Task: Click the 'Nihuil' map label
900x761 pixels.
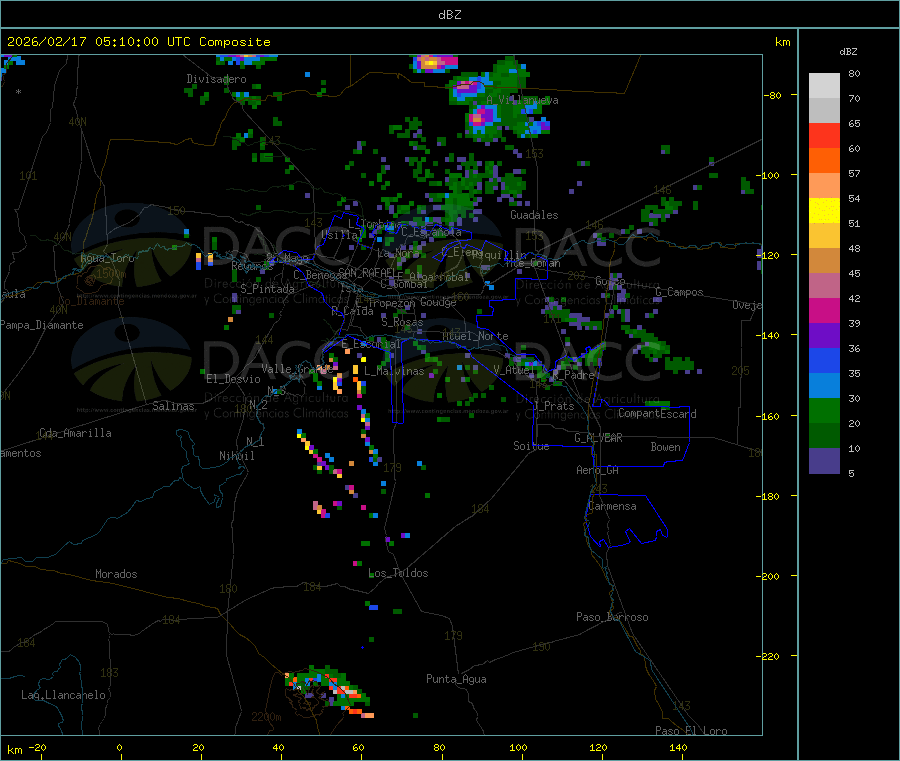Action: (236, 456)
